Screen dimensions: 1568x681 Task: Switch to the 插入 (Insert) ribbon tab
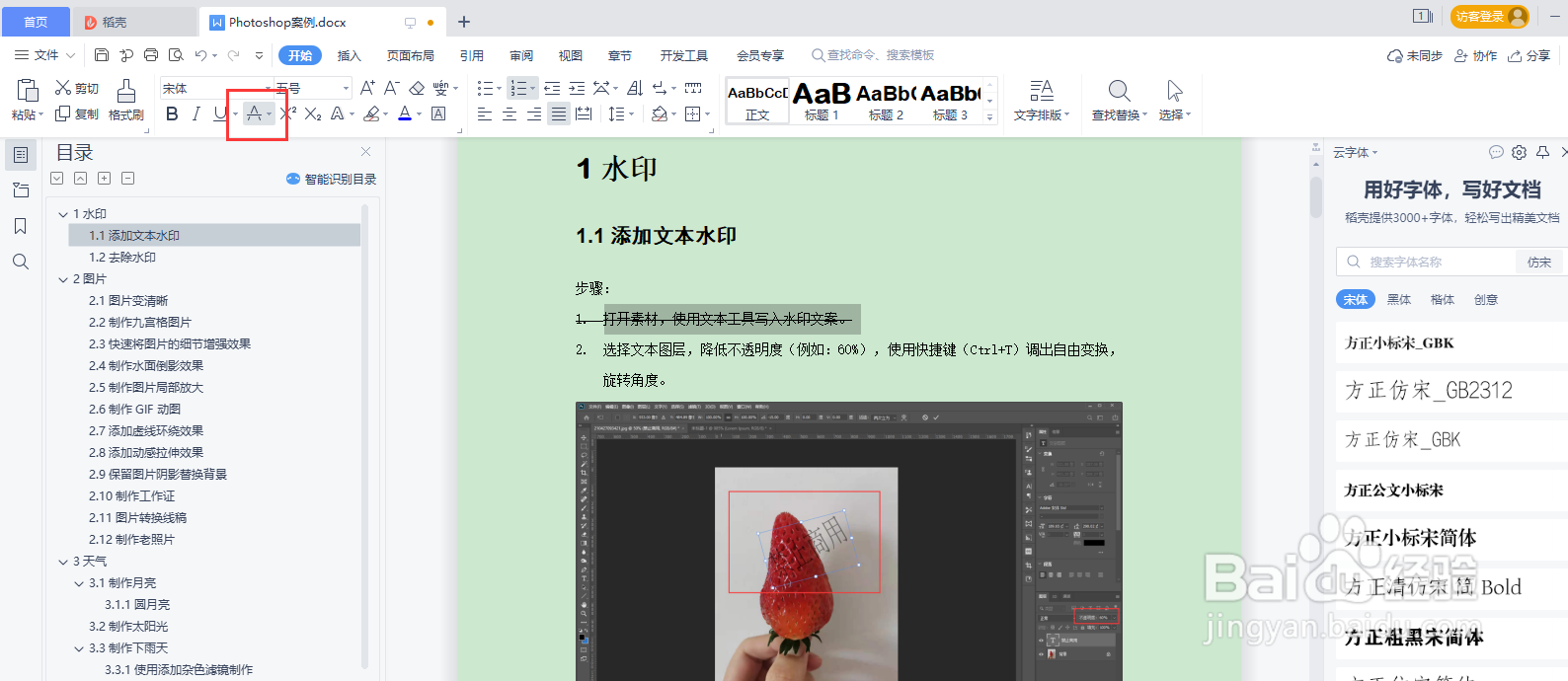click(x=350, y=55)
